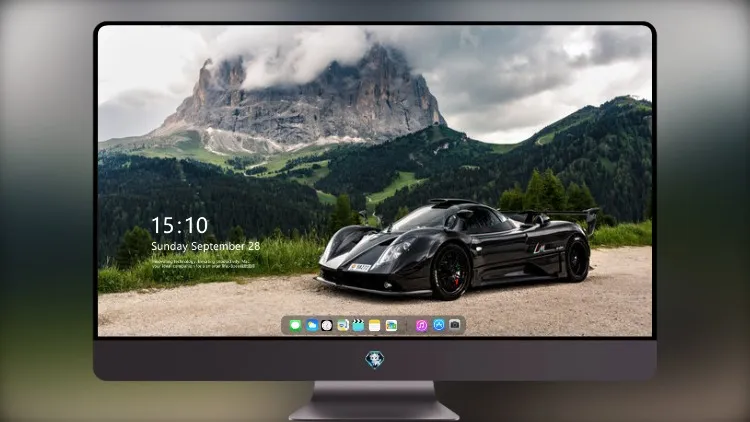Open the blue App Store icon
The image size is (750, 422).
point(439,325)
